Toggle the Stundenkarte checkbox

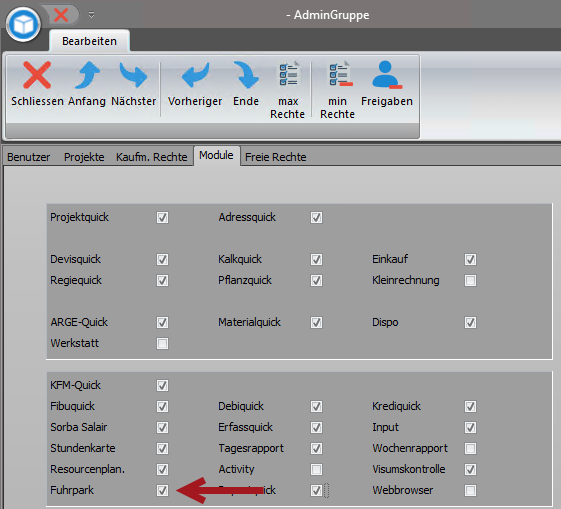point(162,449)
